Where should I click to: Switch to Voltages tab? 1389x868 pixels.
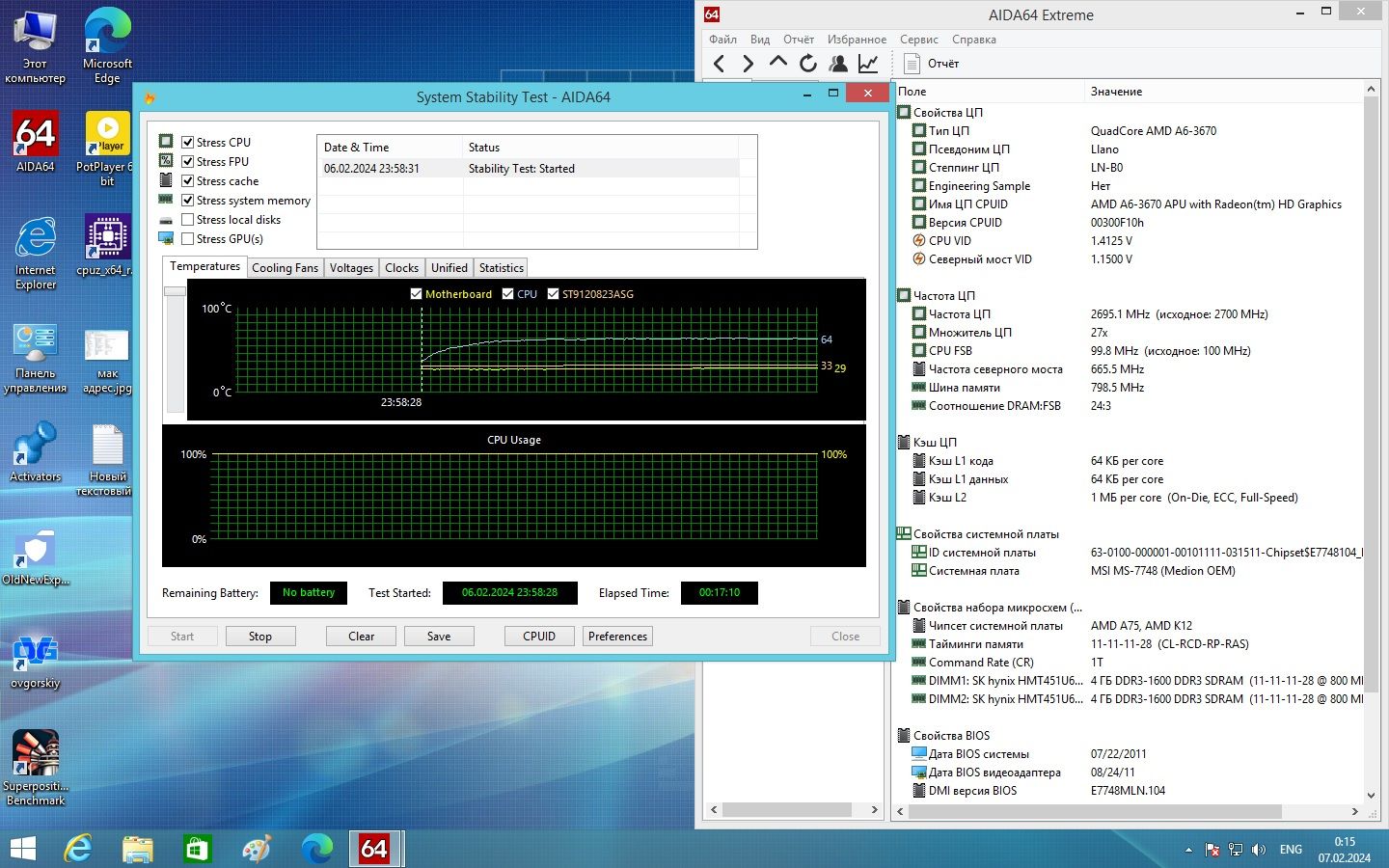(x=351, y=268)
